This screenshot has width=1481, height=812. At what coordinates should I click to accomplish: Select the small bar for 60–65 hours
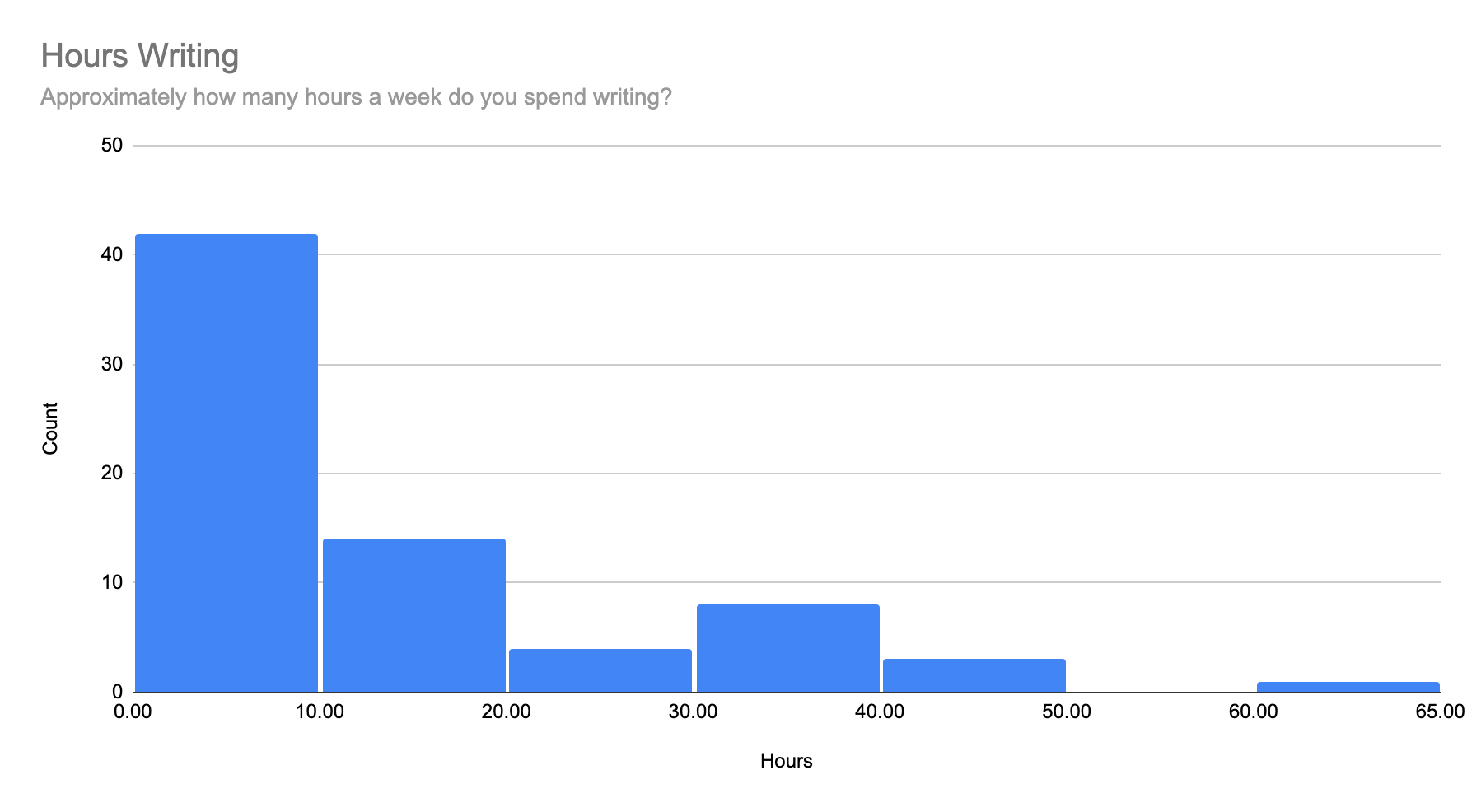click(x=1348, y=687)
